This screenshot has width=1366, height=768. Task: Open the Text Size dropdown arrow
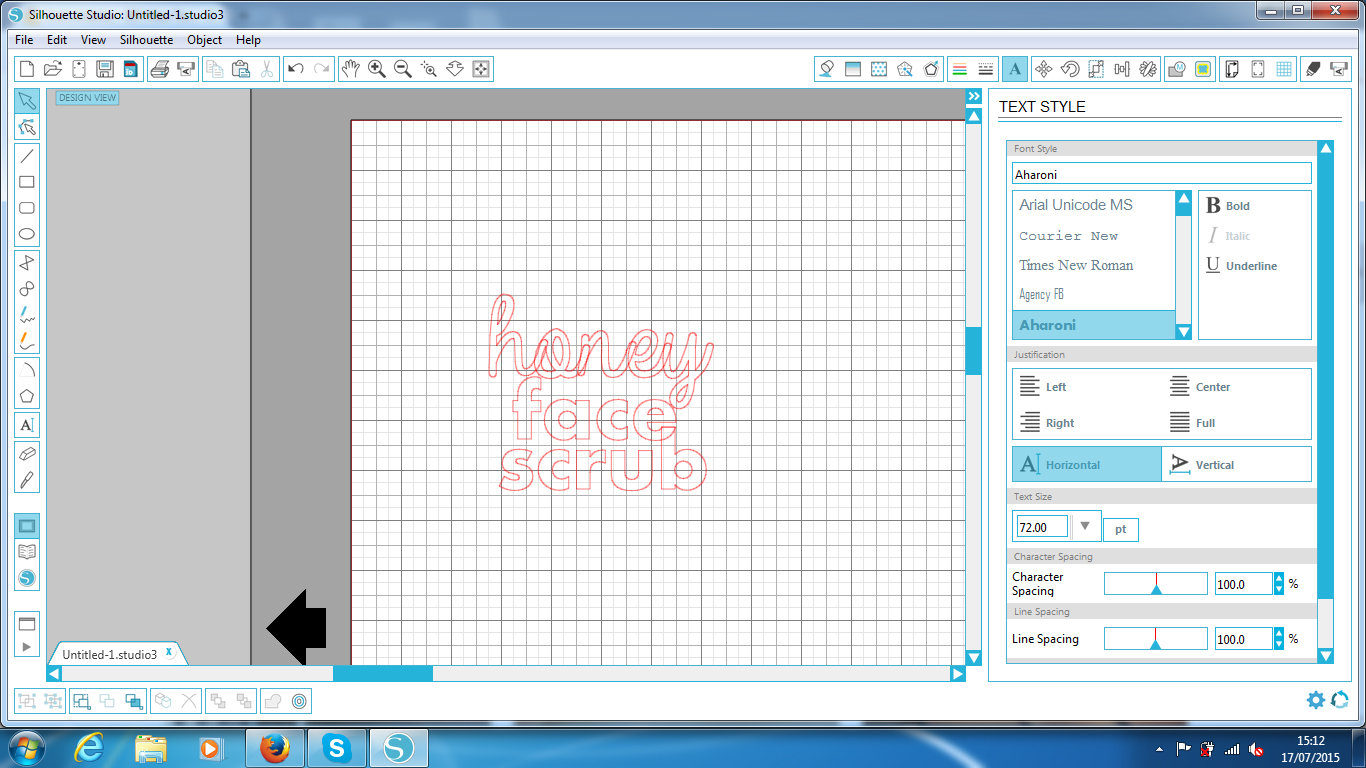tap(1085, 526)
